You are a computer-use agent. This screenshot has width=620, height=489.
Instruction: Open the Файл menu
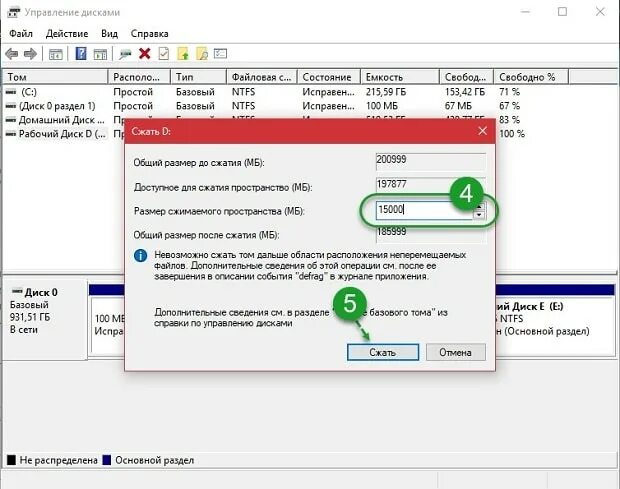coord(21,34)
